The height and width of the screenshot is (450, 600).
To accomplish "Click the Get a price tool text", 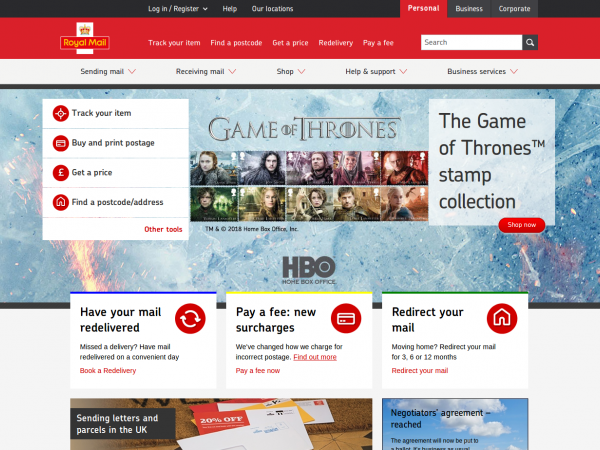I will click(92, 173).
